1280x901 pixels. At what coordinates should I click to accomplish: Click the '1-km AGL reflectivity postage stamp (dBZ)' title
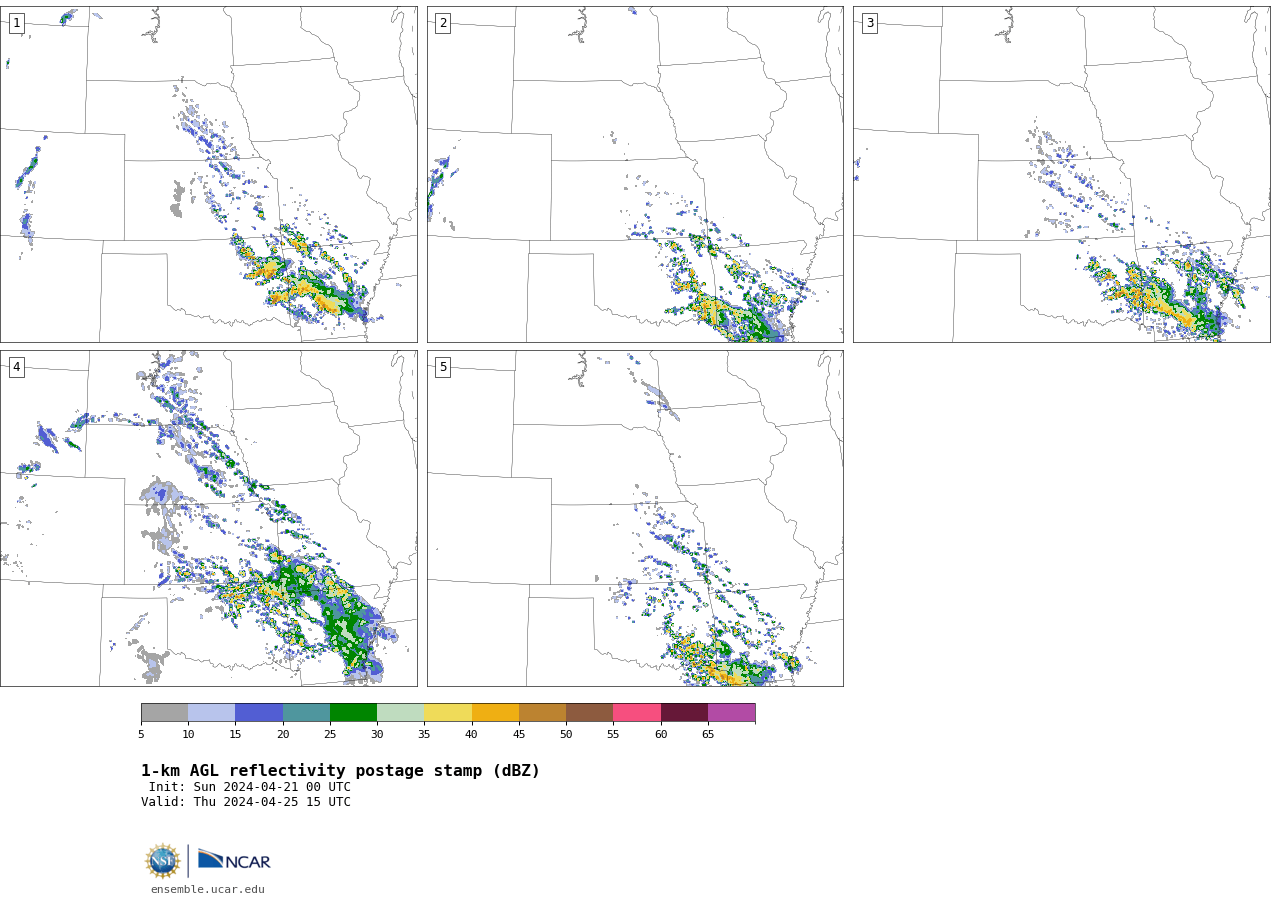point(340,771)
